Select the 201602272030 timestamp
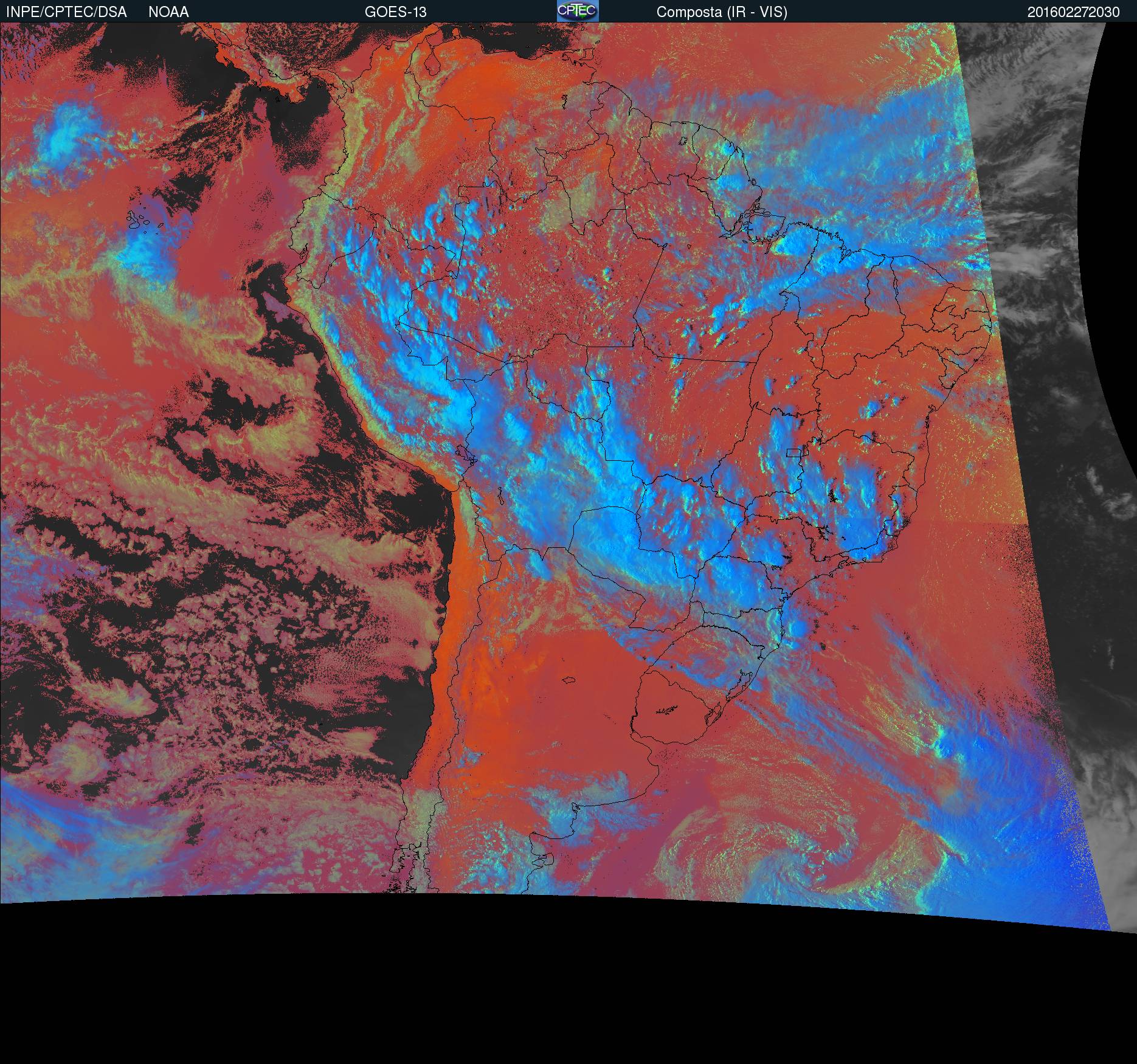Screen dimensions: 1137x1064 (1074, 12)
